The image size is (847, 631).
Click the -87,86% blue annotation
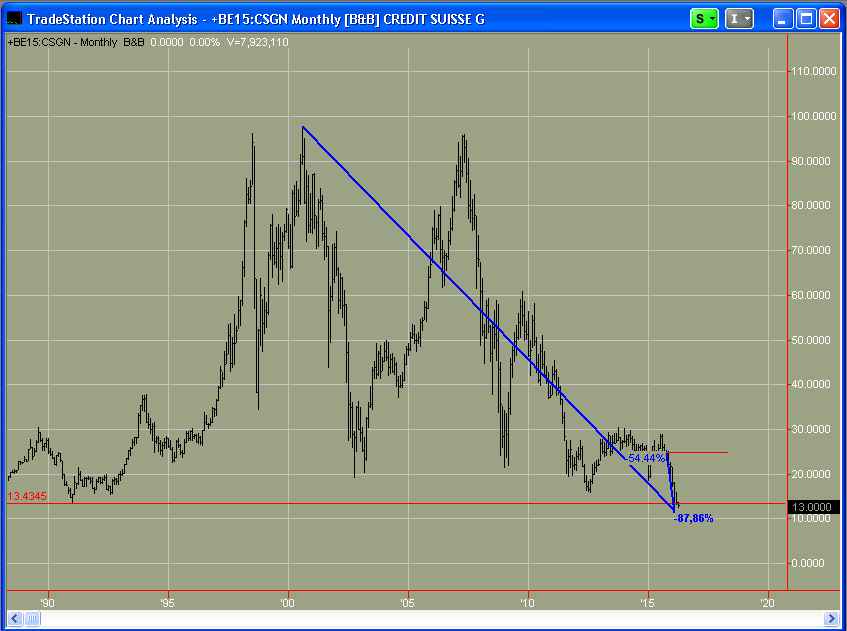[694, 518]
